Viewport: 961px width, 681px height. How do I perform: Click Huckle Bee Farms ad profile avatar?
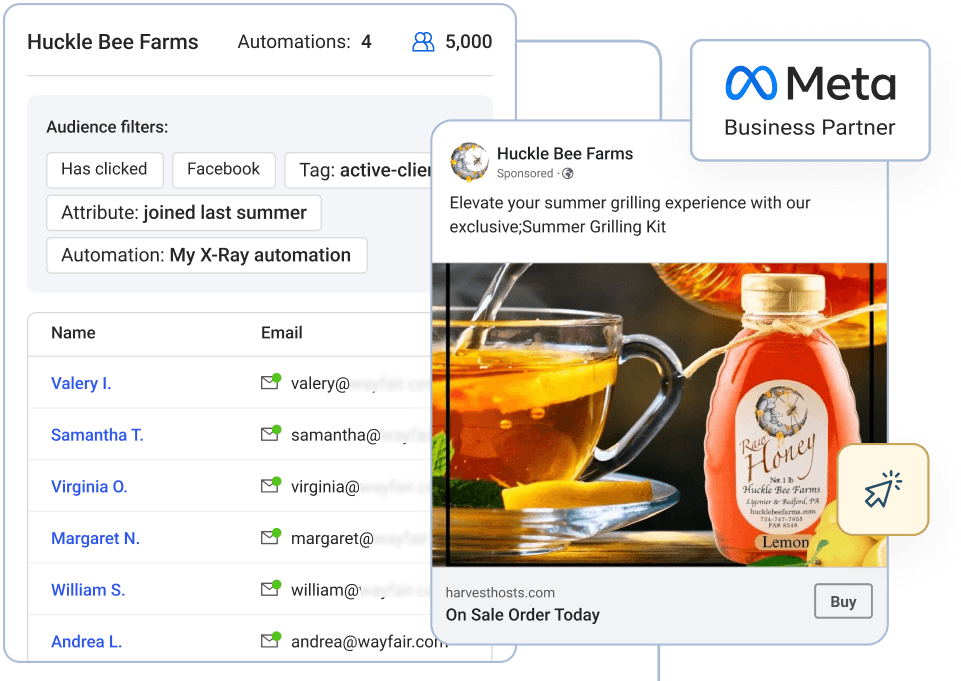tap(469, 162)
